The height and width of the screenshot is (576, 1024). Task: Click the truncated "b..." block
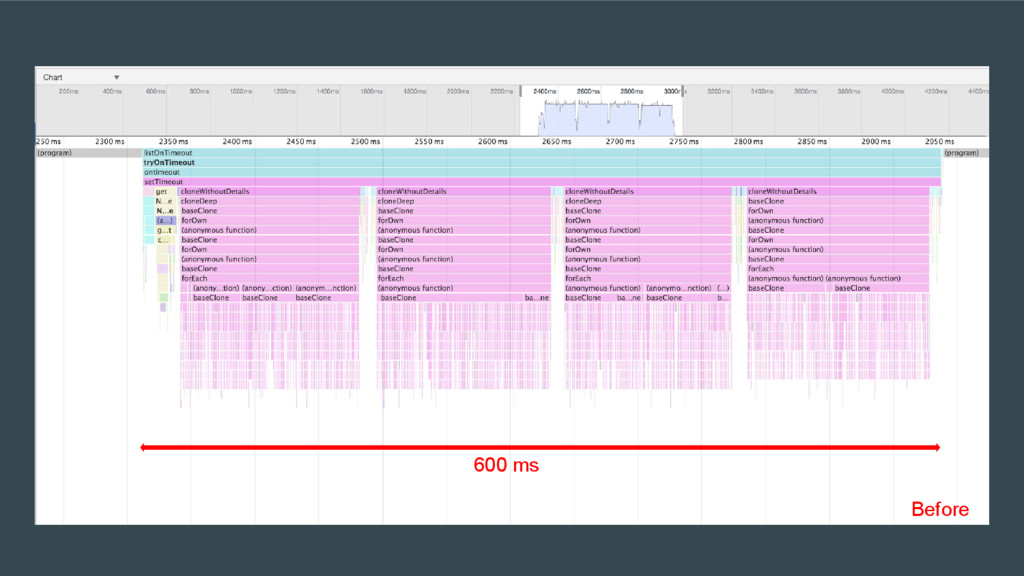[724, 298]
